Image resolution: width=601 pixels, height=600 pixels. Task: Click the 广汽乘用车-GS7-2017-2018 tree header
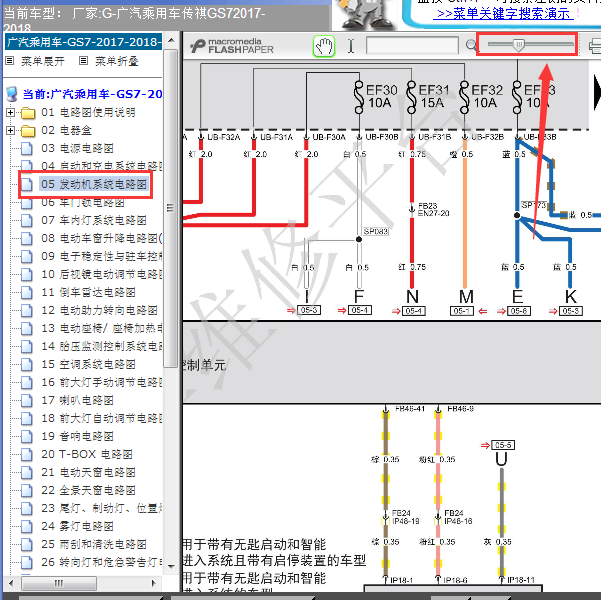[84, 42]
